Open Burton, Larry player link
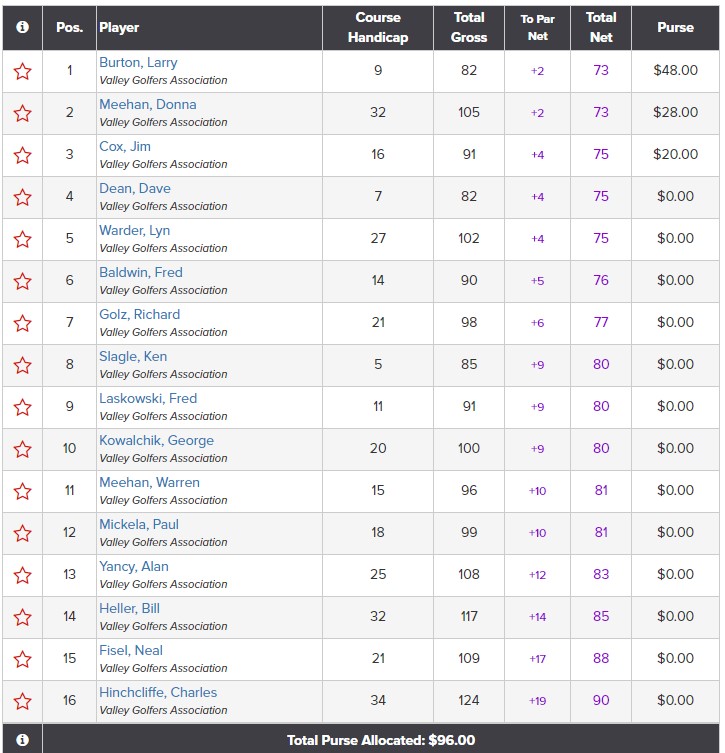Viewport: 725px width, 753px height. 138,63
